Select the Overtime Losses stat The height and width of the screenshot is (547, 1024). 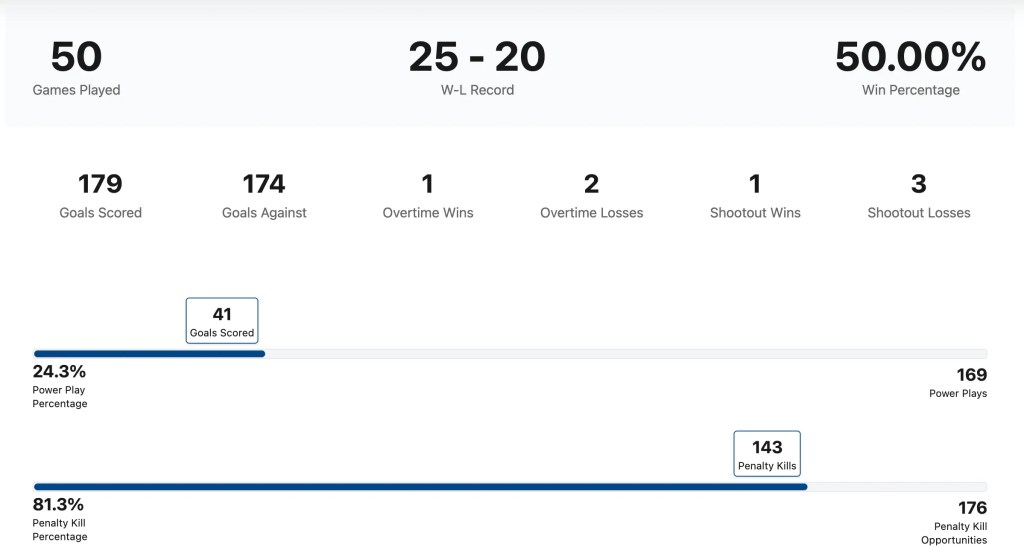tap(591, 195)
